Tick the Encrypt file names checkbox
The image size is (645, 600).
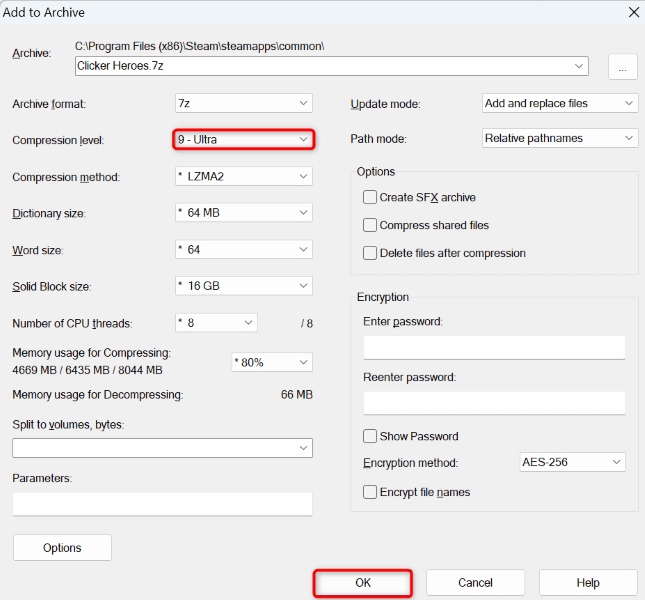coord(371,492)
